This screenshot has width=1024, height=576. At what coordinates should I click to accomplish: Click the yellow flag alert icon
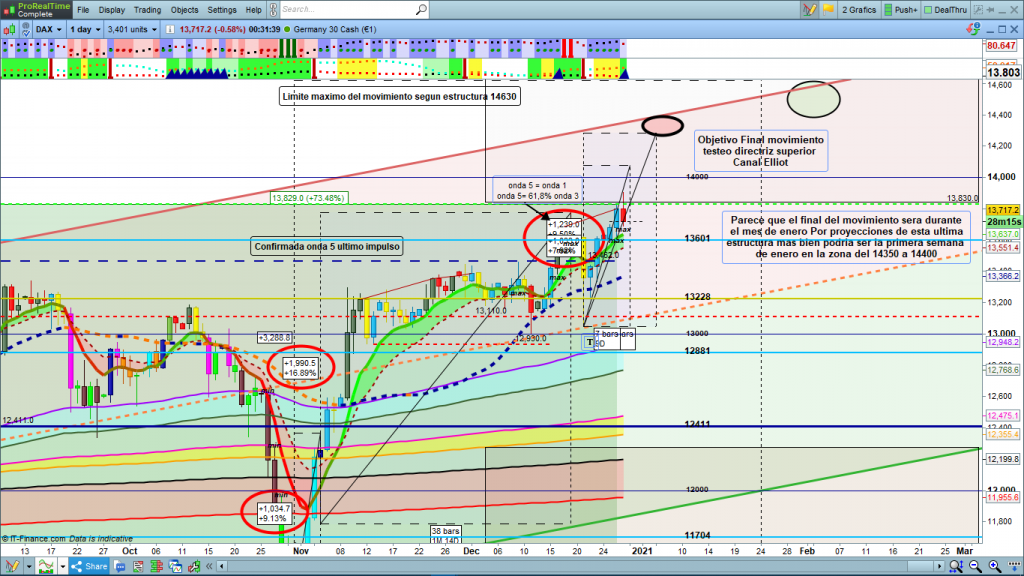click(826, 9)
